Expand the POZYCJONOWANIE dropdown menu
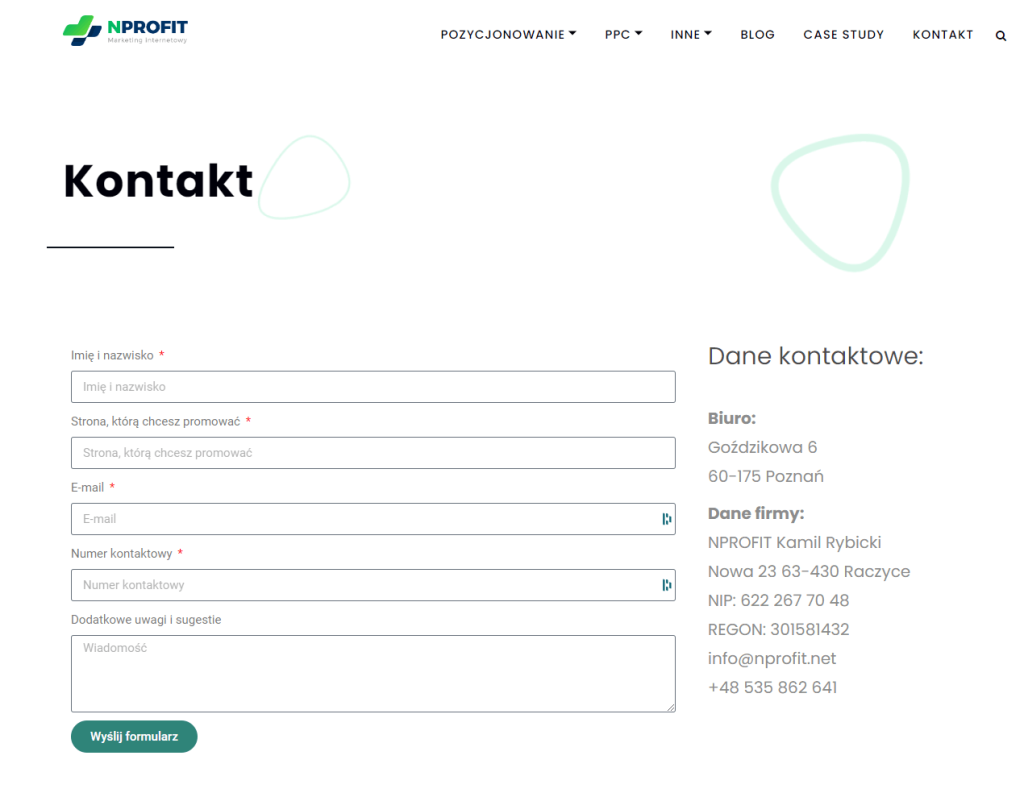The height and width of the screenshot is (793, 1024). click(x=508, y=34)
